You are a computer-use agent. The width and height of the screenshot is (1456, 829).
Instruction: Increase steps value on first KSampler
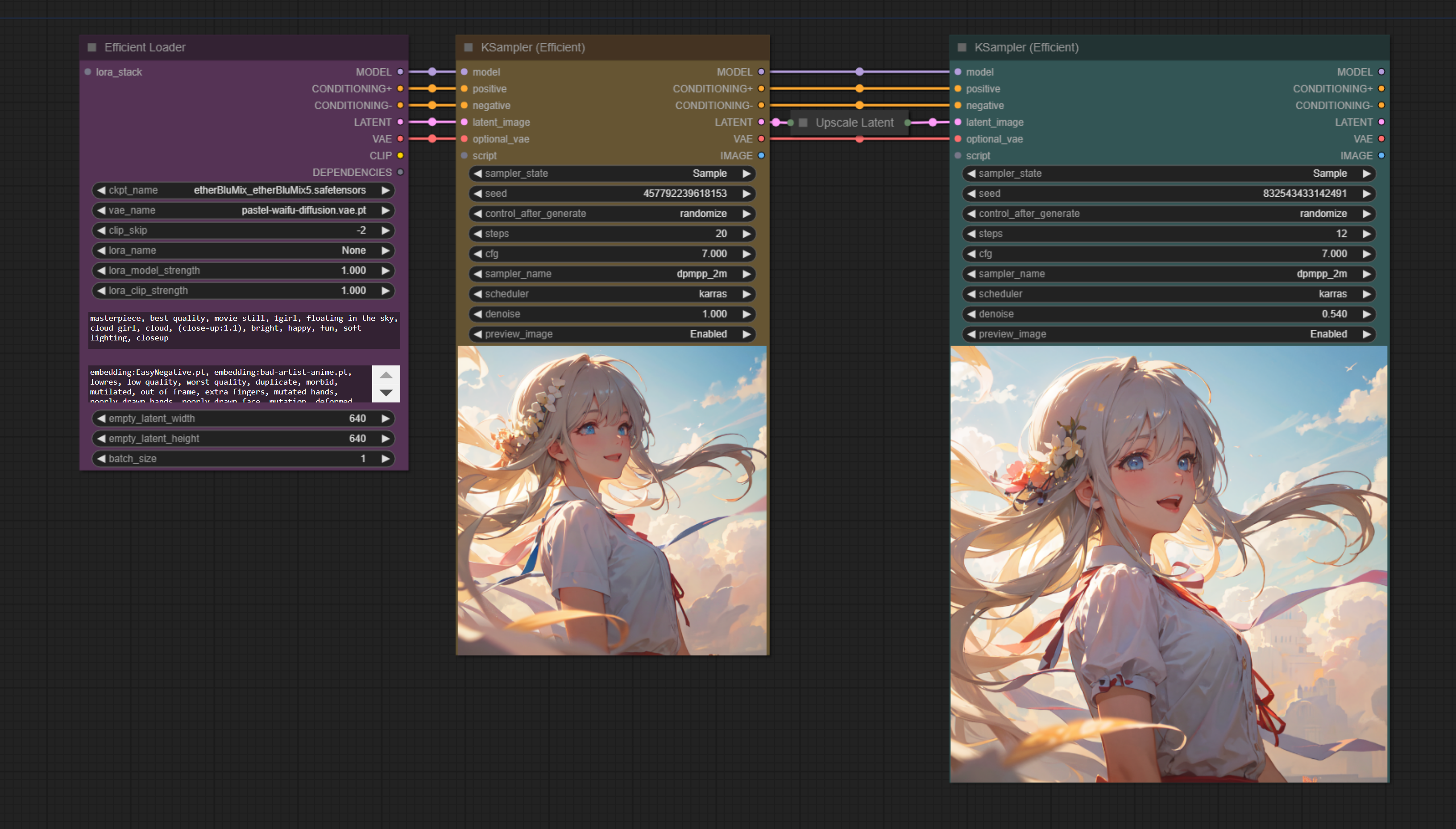(747, 233)
